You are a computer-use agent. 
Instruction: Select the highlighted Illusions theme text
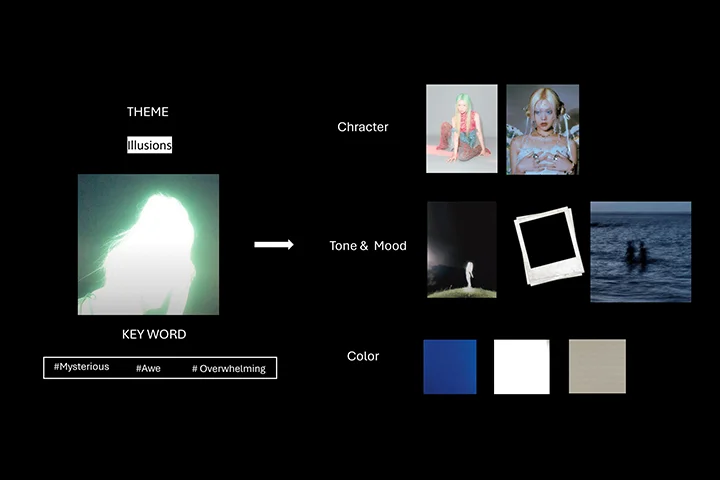click(149, 145)
